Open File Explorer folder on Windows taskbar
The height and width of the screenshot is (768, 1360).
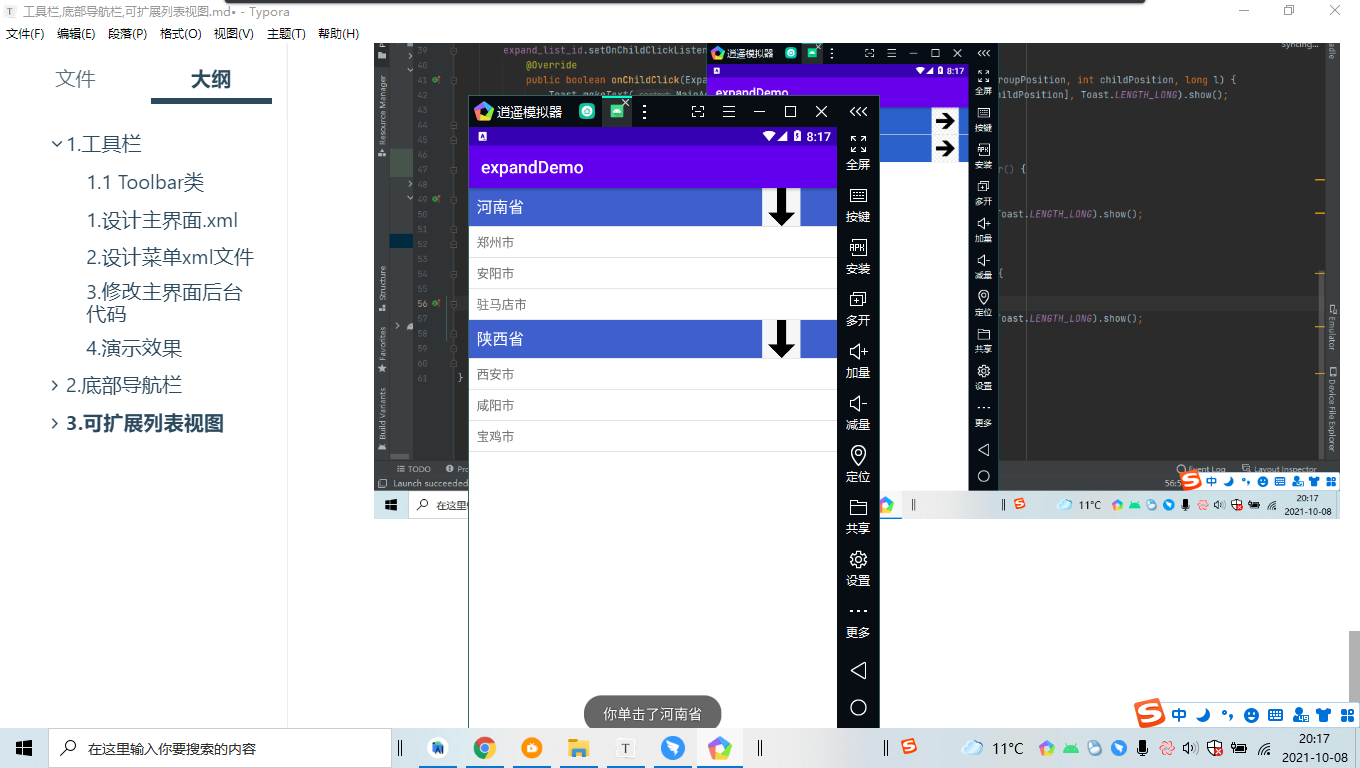578,748
